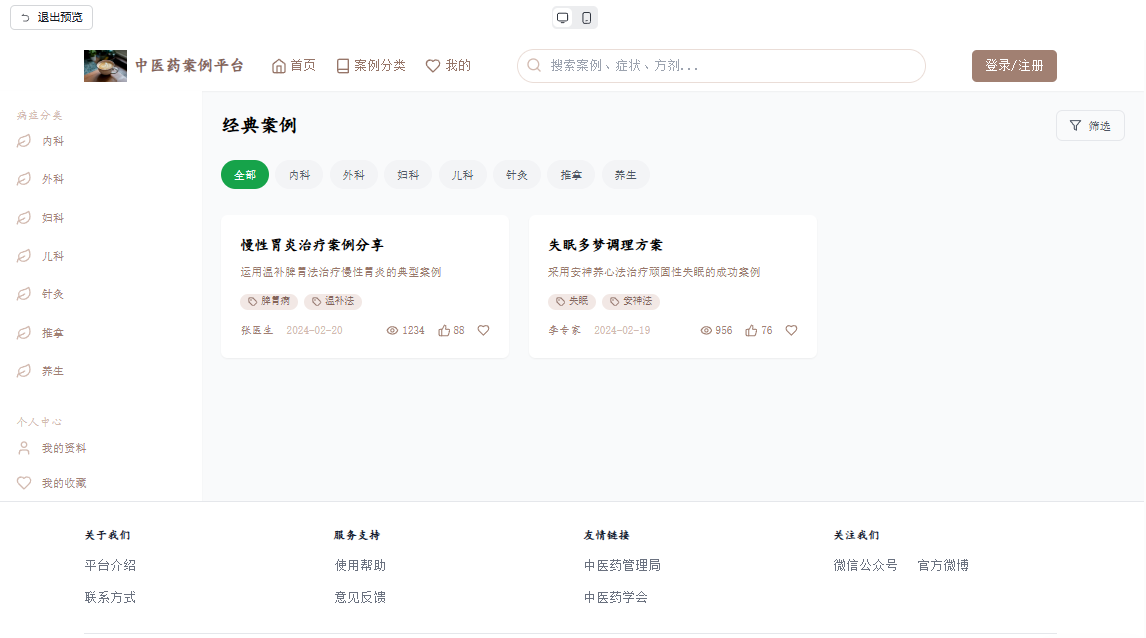Click the leaf icon beside sidebar 针灸

(24, 294)
